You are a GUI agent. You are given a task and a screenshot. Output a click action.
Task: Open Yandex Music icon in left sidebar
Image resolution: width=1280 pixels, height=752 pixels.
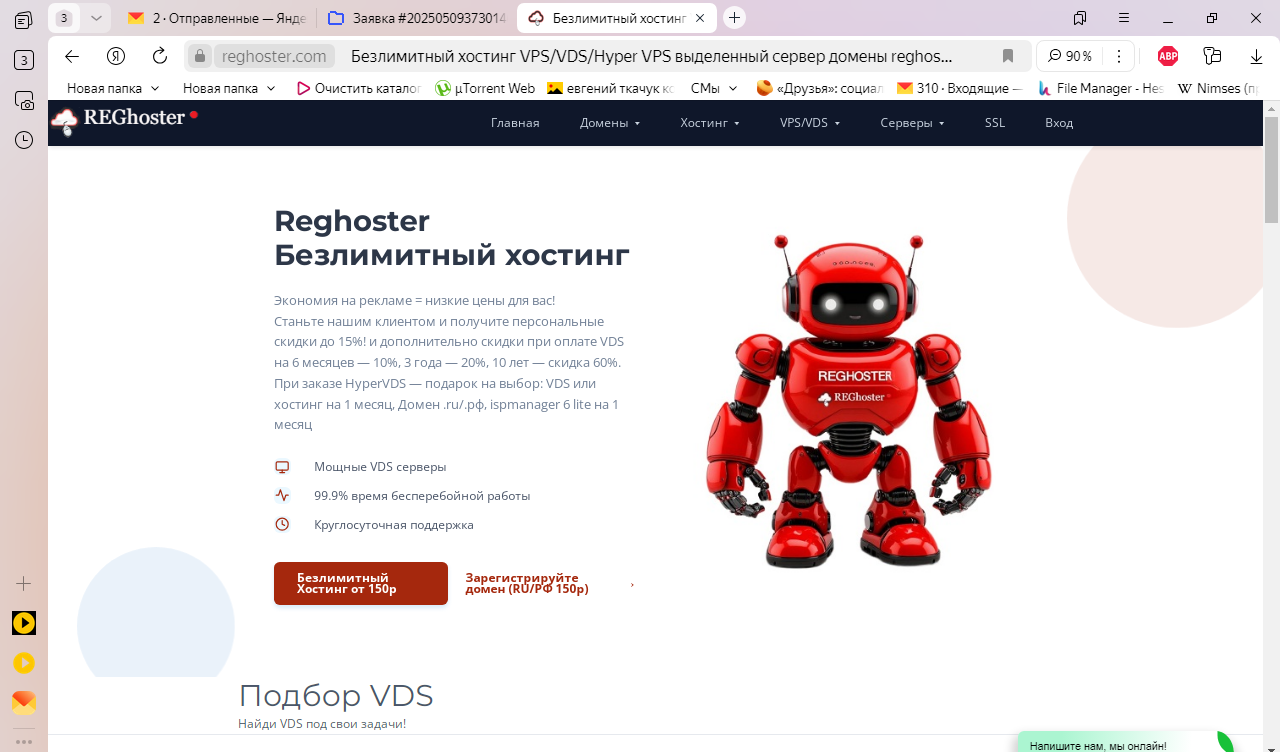22,662
